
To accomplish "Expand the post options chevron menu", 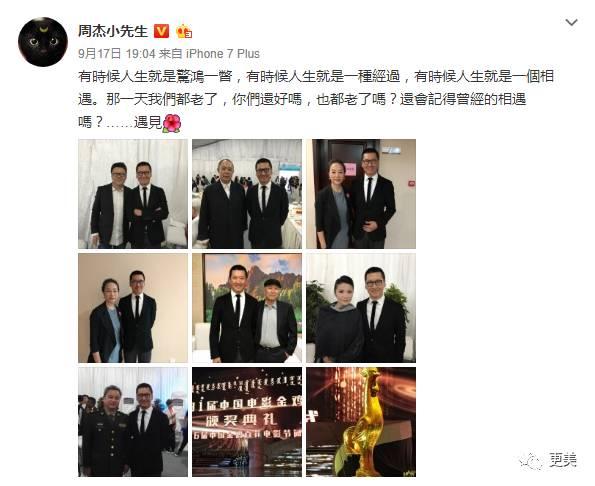I will pos(571,23).
